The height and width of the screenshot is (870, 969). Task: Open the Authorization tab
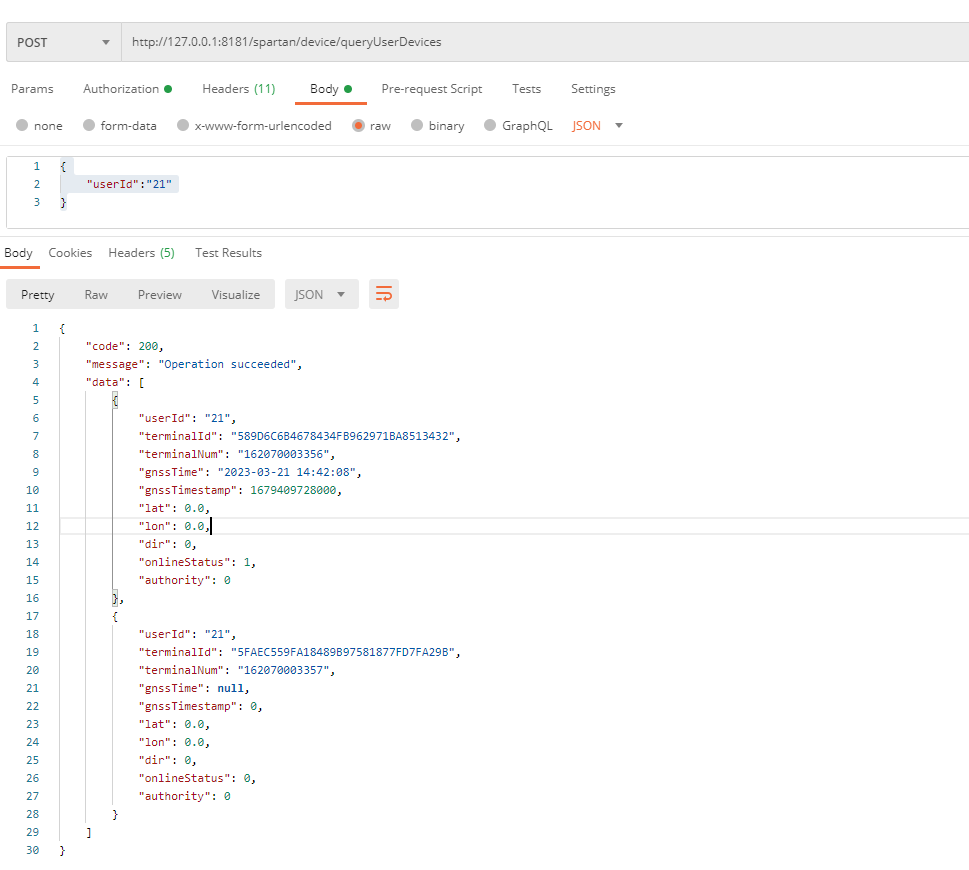(x=127, y=89)
